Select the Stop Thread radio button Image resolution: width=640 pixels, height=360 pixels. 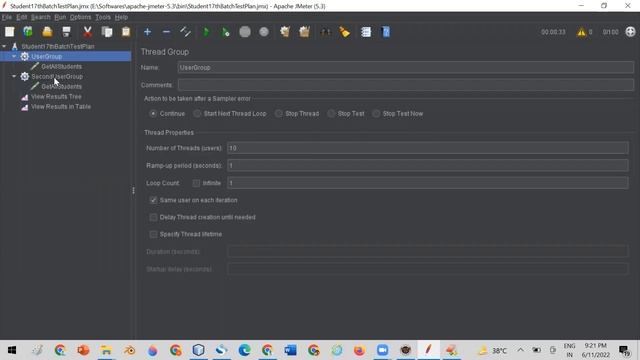point(278,113)
